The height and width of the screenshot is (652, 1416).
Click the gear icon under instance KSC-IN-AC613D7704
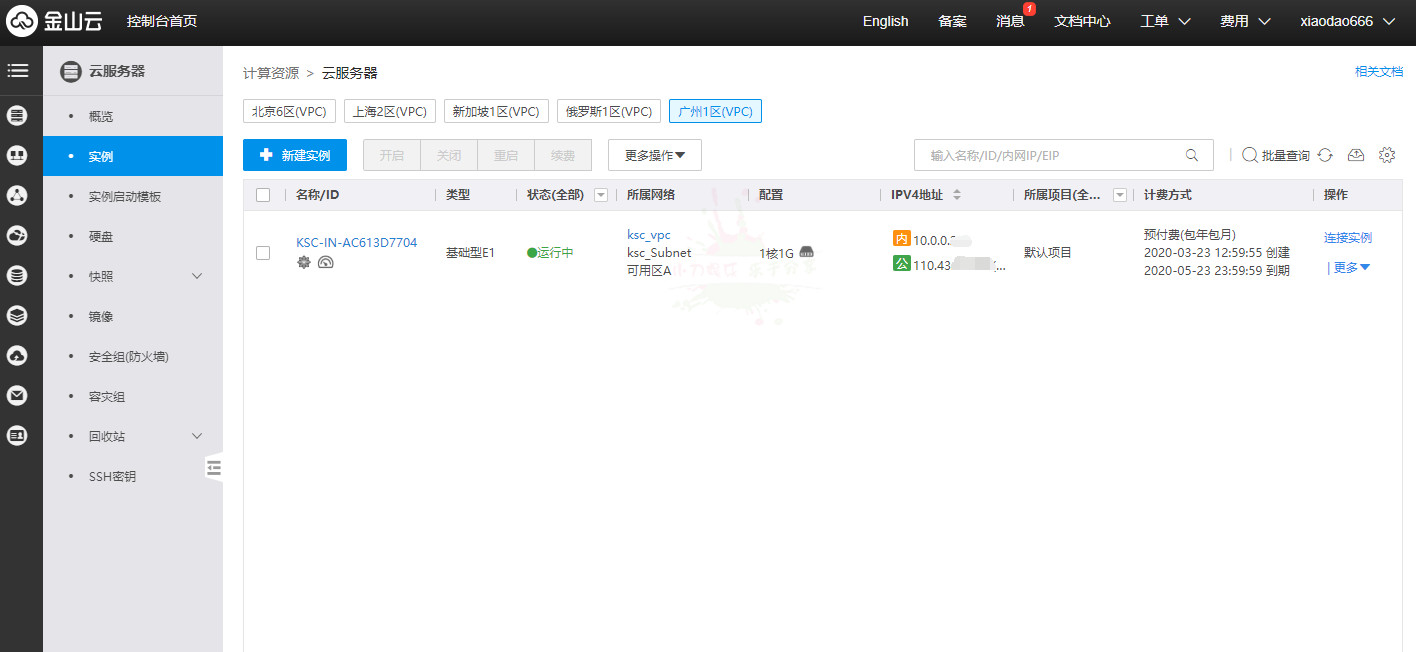(x=304, y=262)
